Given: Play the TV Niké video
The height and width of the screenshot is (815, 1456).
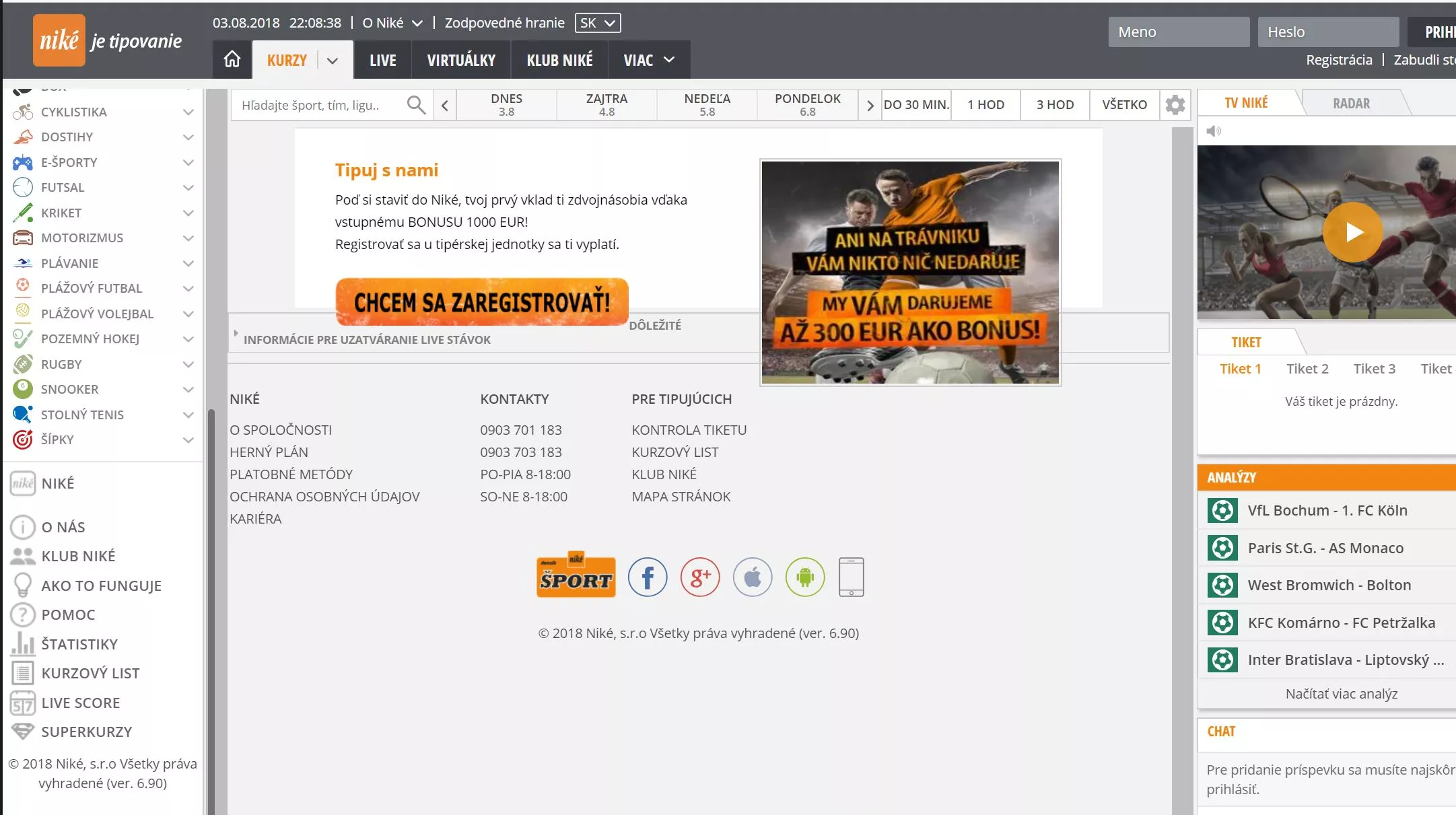Looking at the screenshot, I should click(x=1352, y=232).
